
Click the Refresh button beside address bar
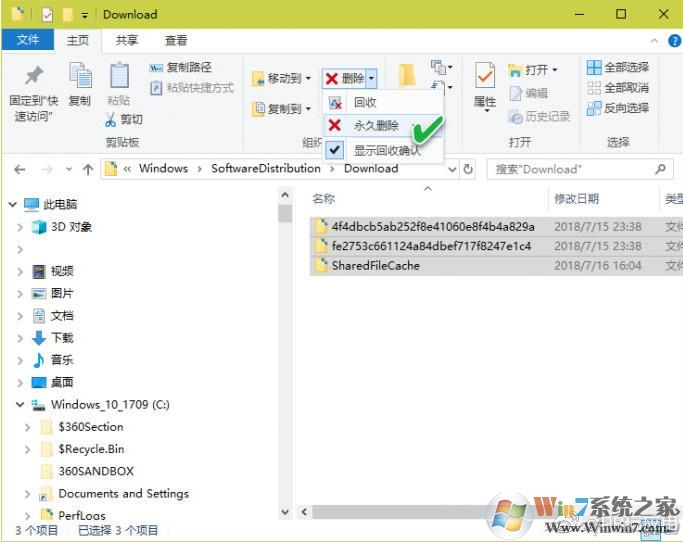click(x=468, y=169)
